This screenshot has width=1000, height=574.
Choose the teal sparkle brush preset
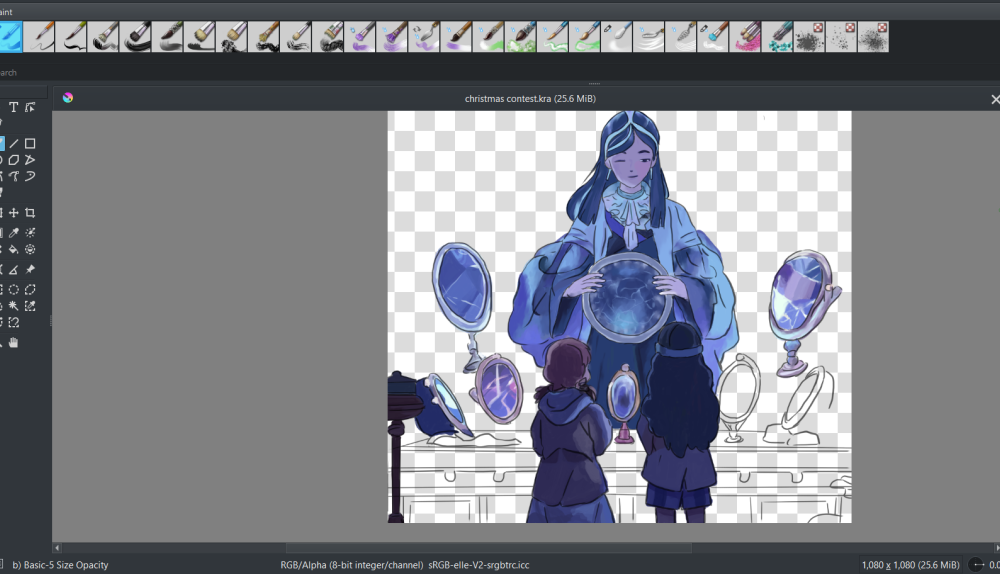(x=777, y=37)
